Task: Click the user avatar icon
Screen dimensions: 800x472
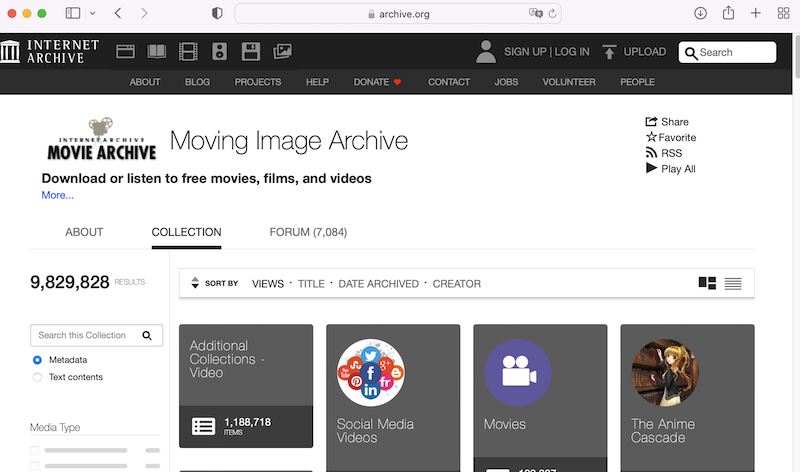Action: (486, 52)
